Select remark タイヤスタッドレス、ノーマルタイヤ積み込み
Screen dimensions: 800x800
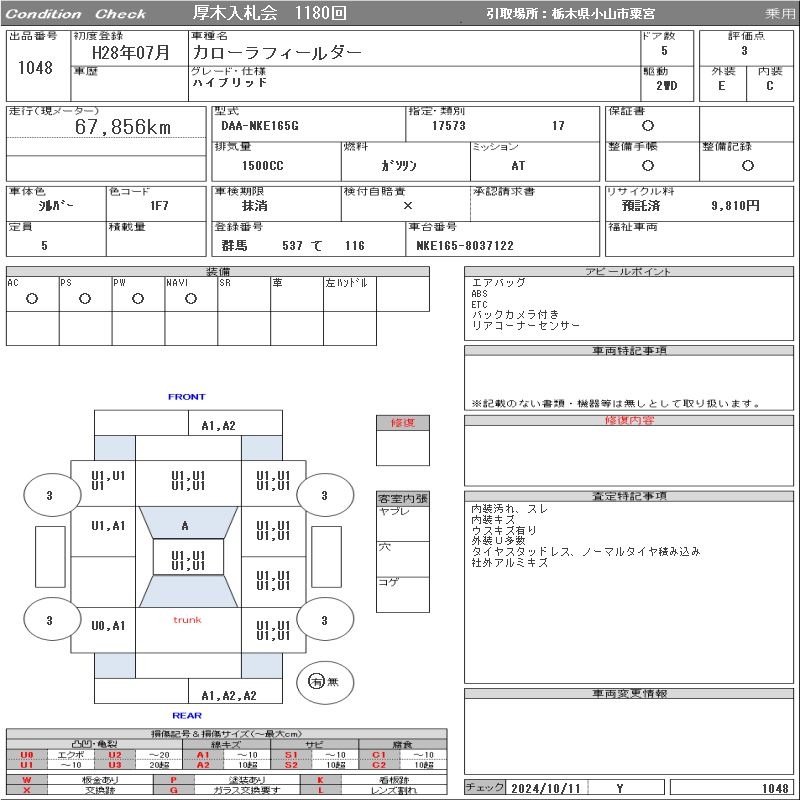[586, 552]
